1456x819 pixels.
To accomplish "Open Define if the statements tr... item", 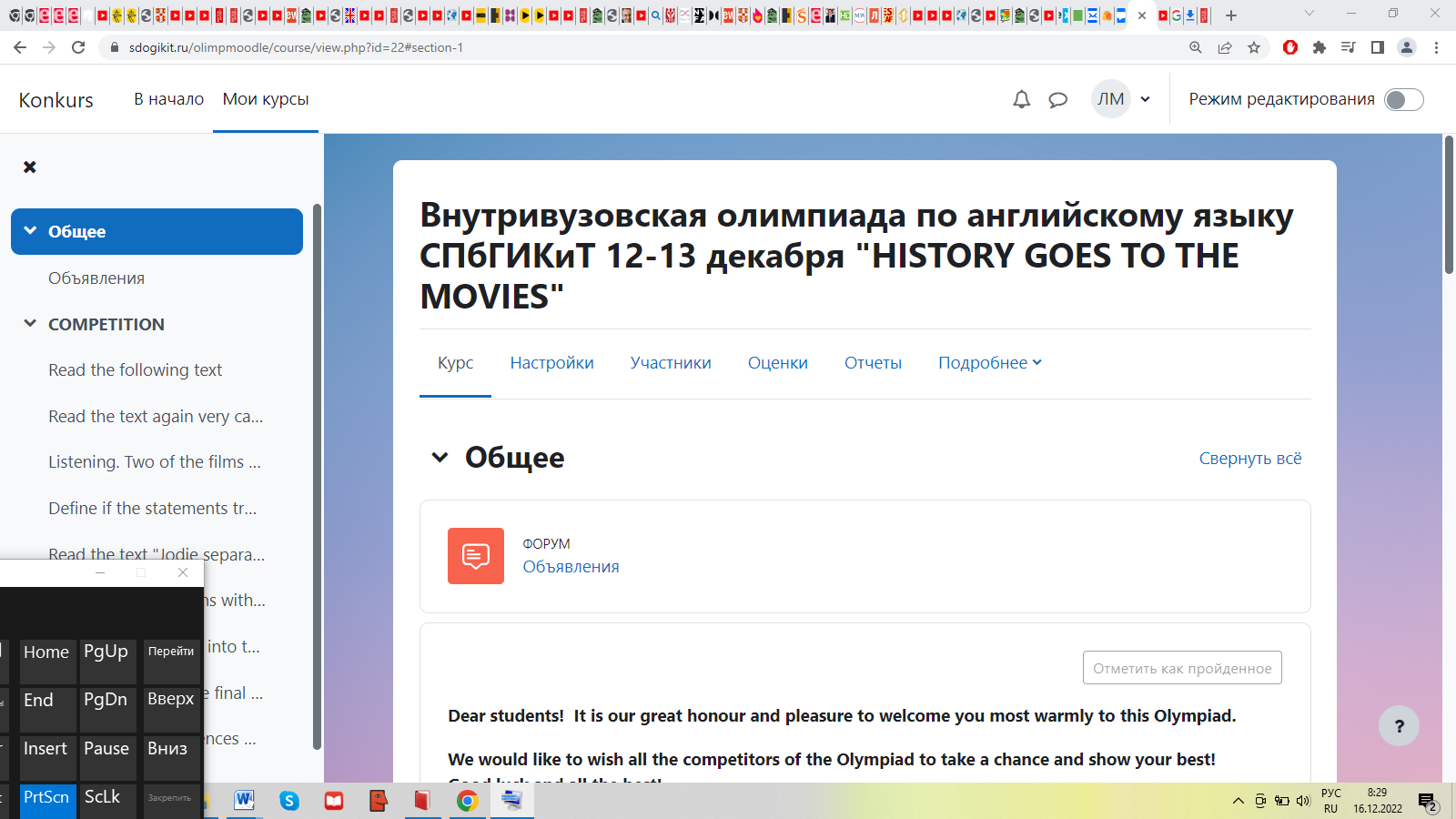I will (153, 509).
